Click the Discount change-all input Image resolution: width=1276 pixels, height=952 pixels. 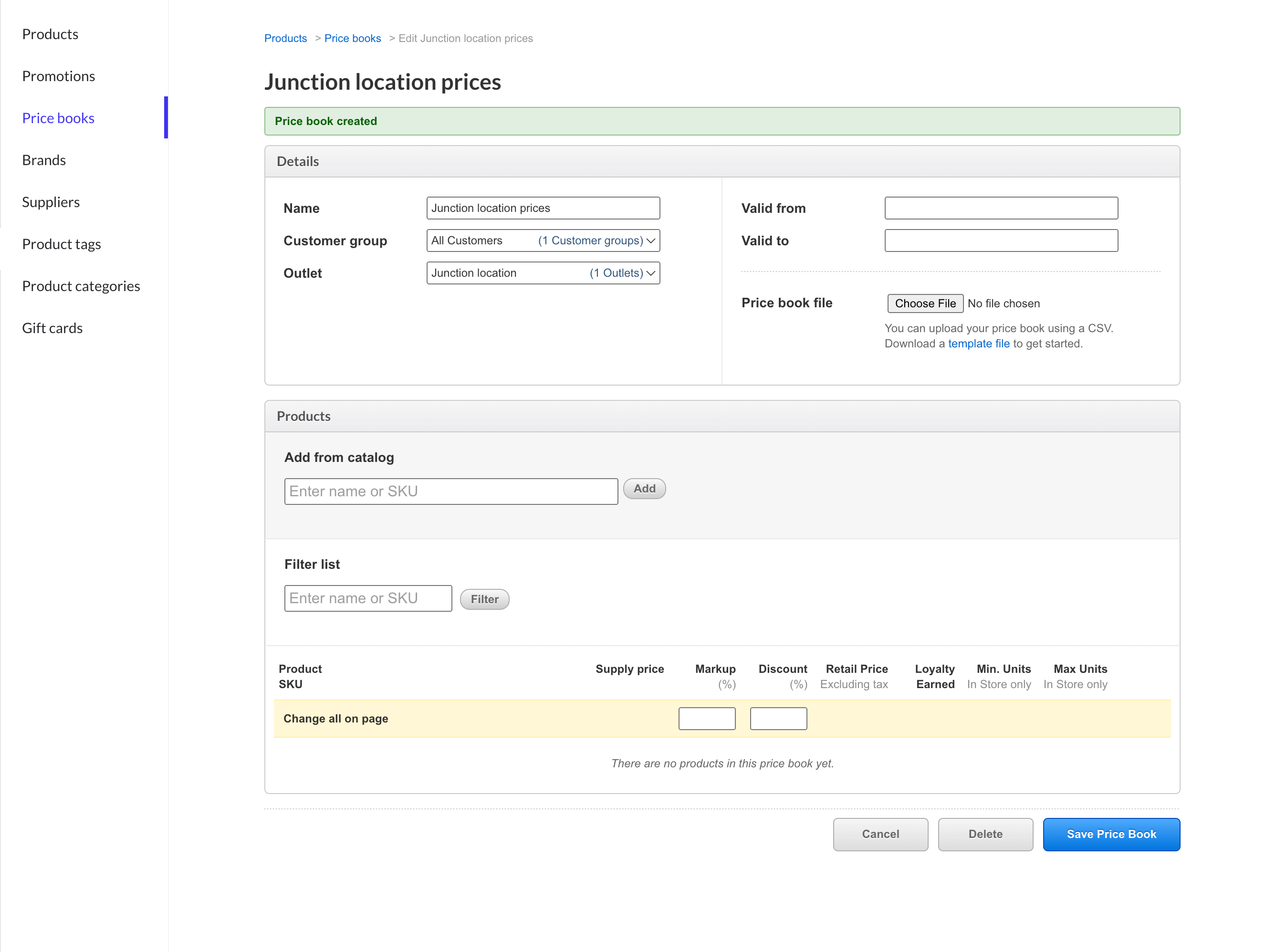click(x=778, y=719)
